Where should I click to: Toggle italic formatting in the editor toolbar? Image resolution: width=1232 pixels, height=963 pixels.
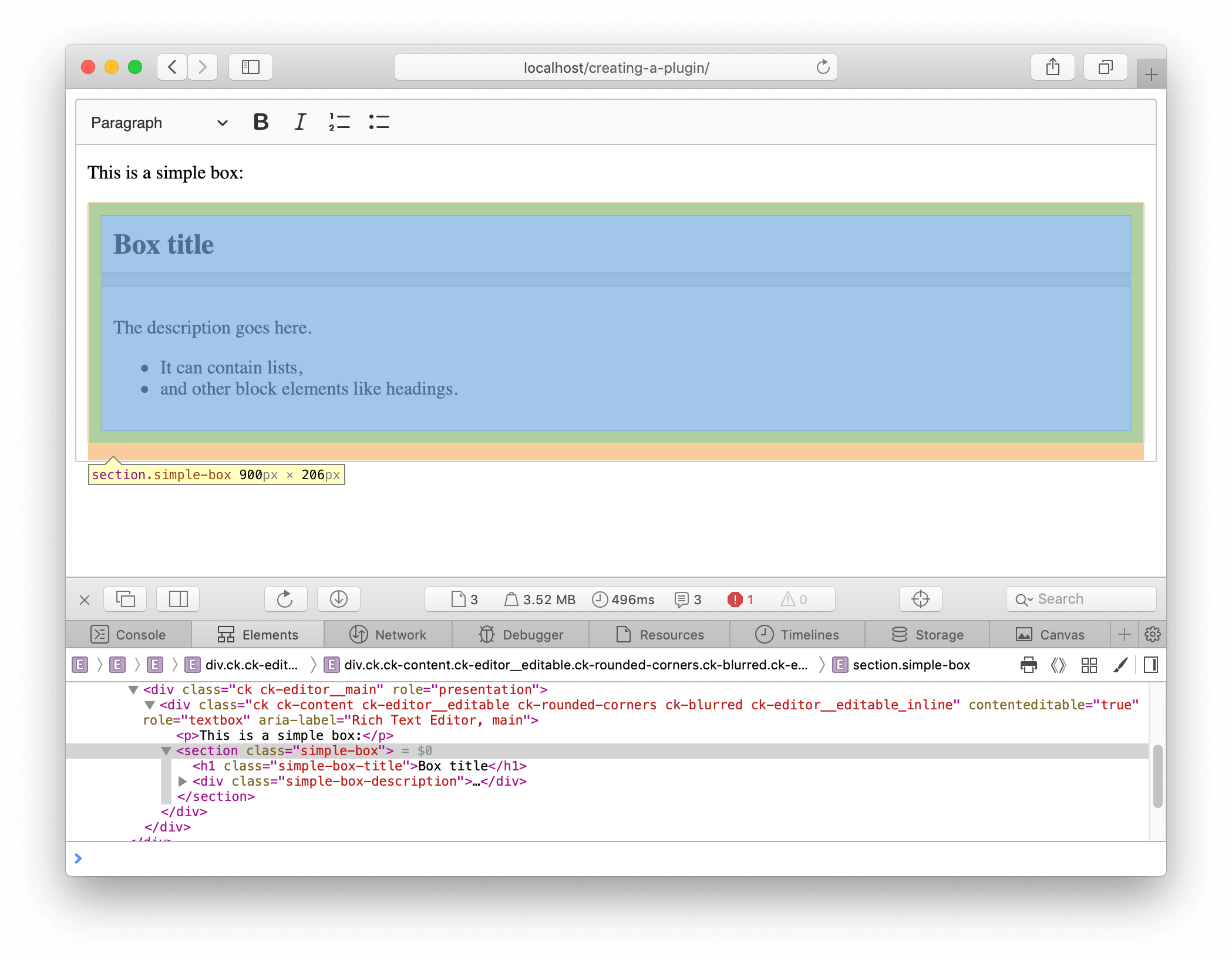300,122
